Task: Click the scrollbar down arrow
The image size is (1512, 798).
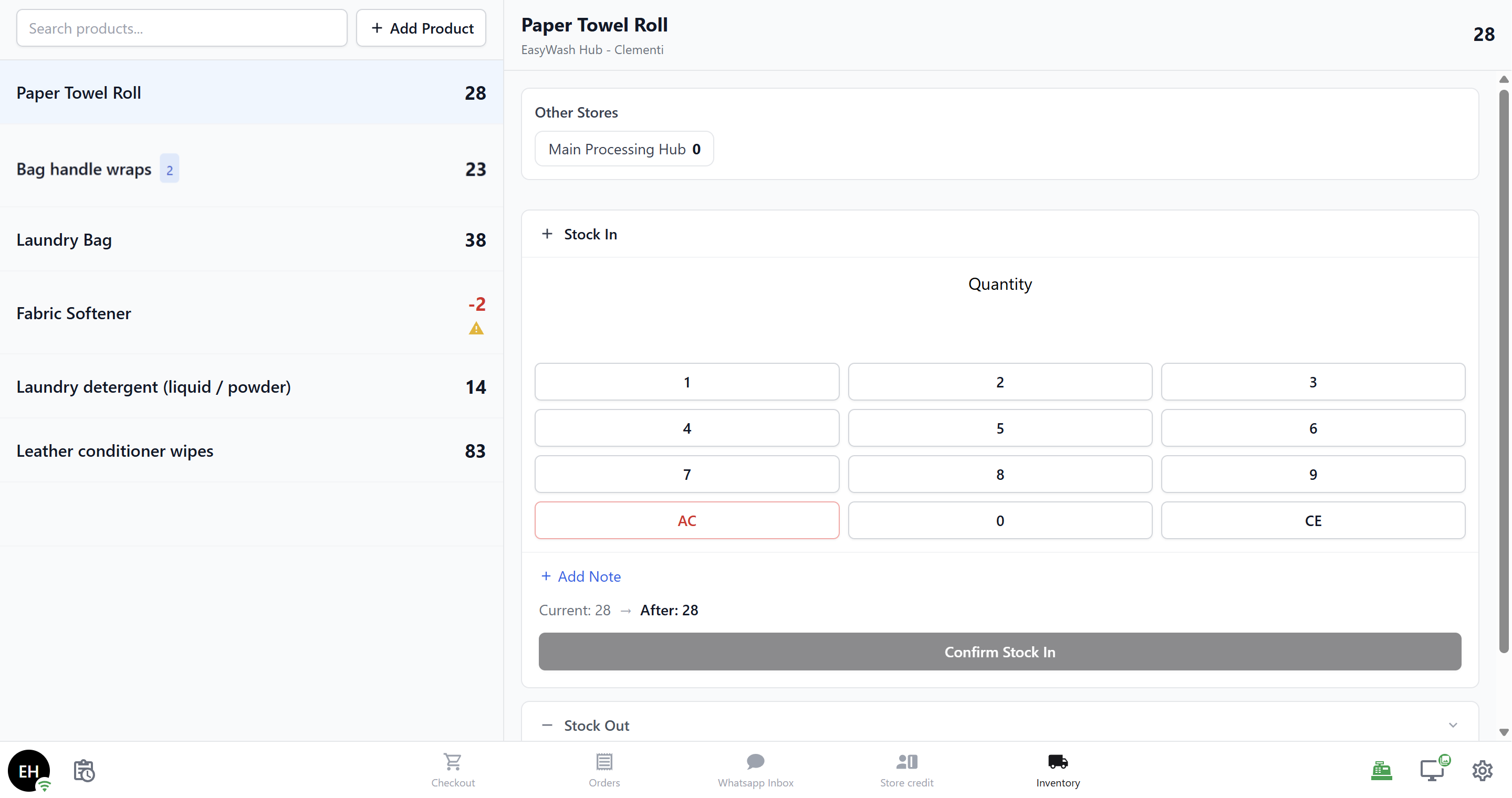Action: [1503, 732]
